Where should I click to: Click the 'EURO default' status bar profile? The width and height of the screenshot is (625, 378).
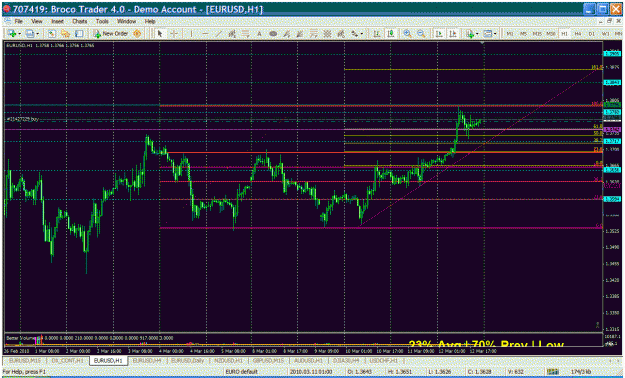pyautogui.click(x=242, y=372)
